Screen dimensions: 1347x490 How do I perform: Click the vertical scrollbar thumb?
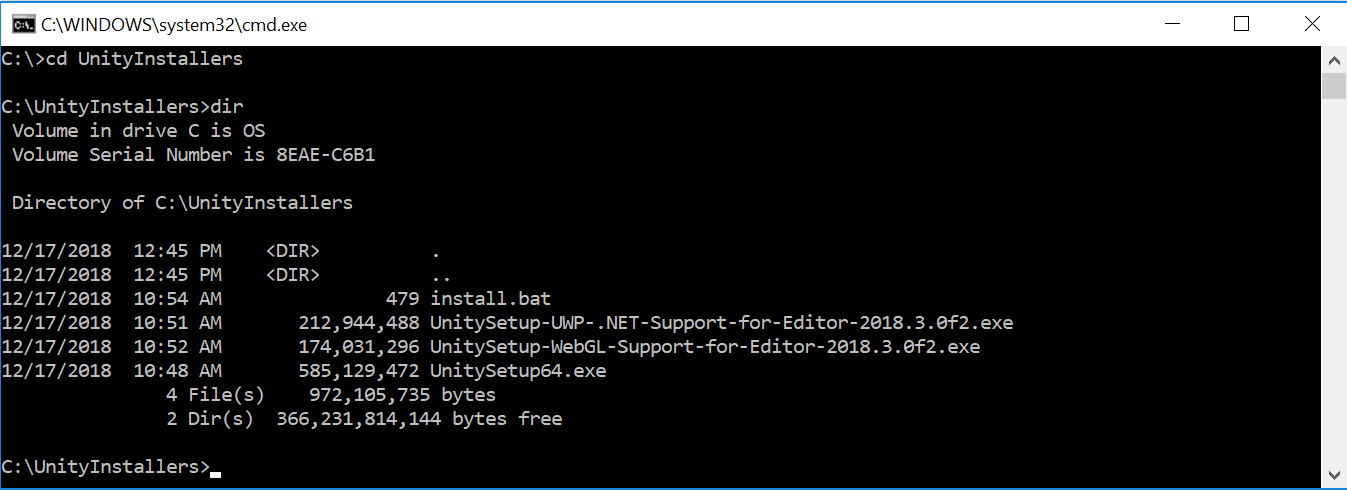click(1334, 86)
